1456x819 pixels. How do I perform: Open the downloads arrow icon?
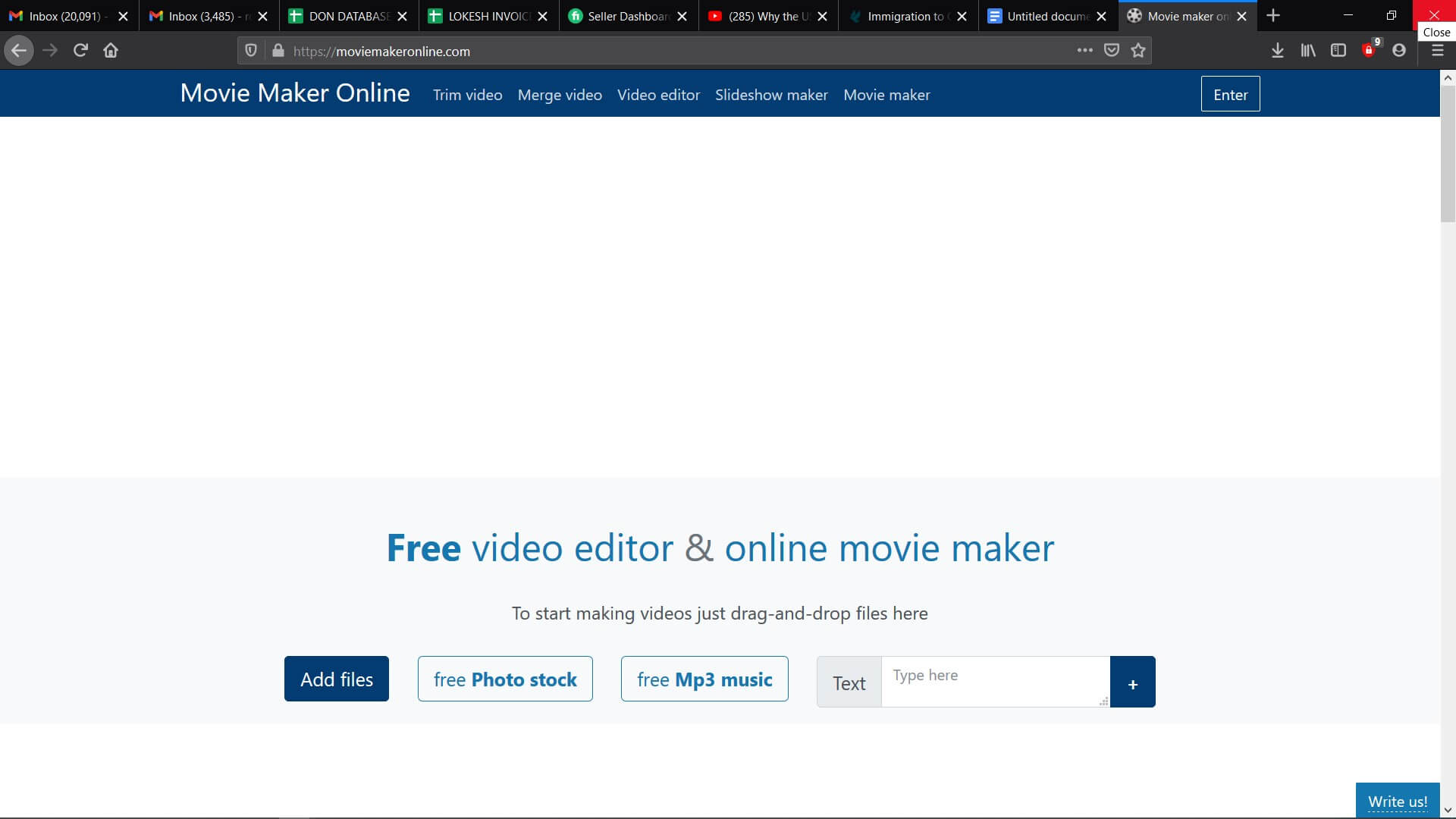click(1277, 51)
